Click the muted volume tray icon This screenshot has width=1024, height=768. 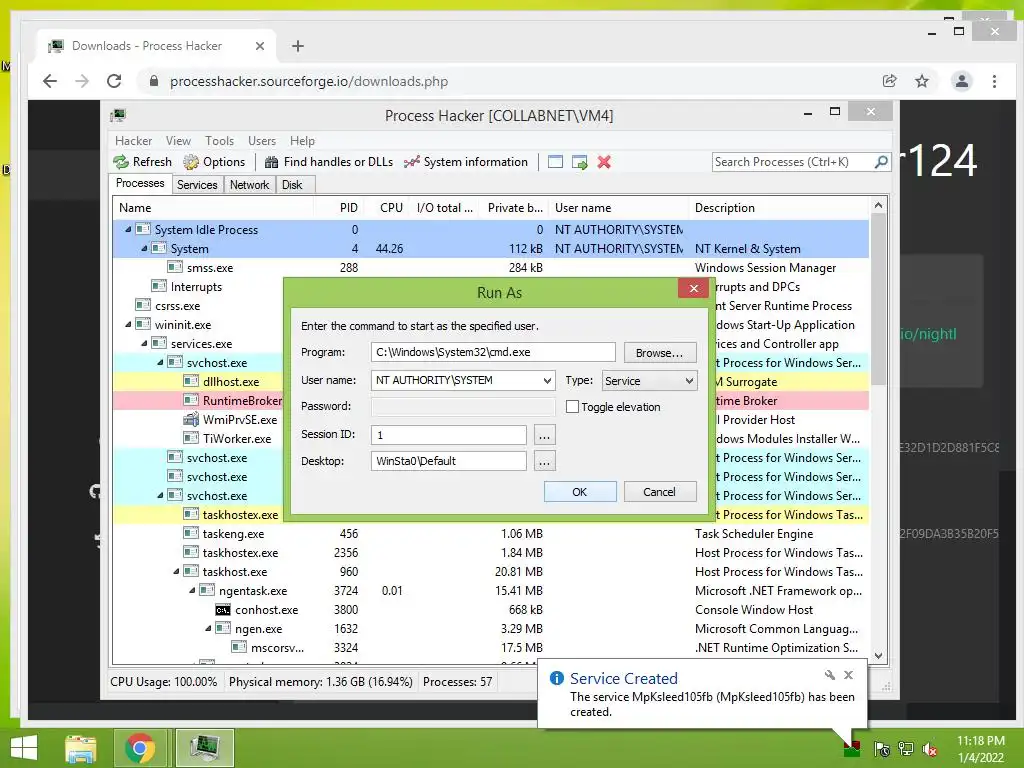click(x=930, y=748)
